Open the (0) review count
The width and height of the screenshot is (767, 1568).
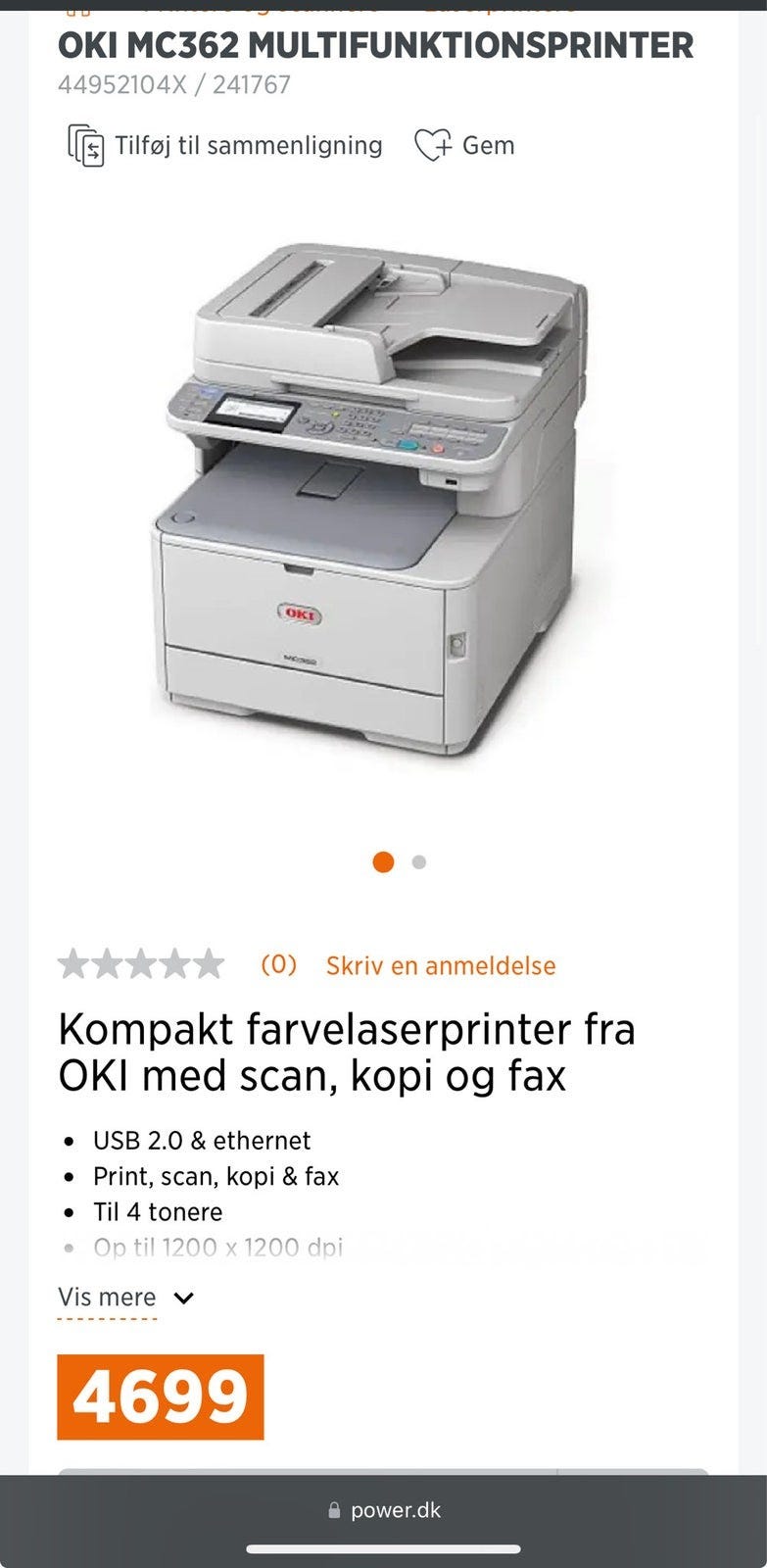pos(278,964)
